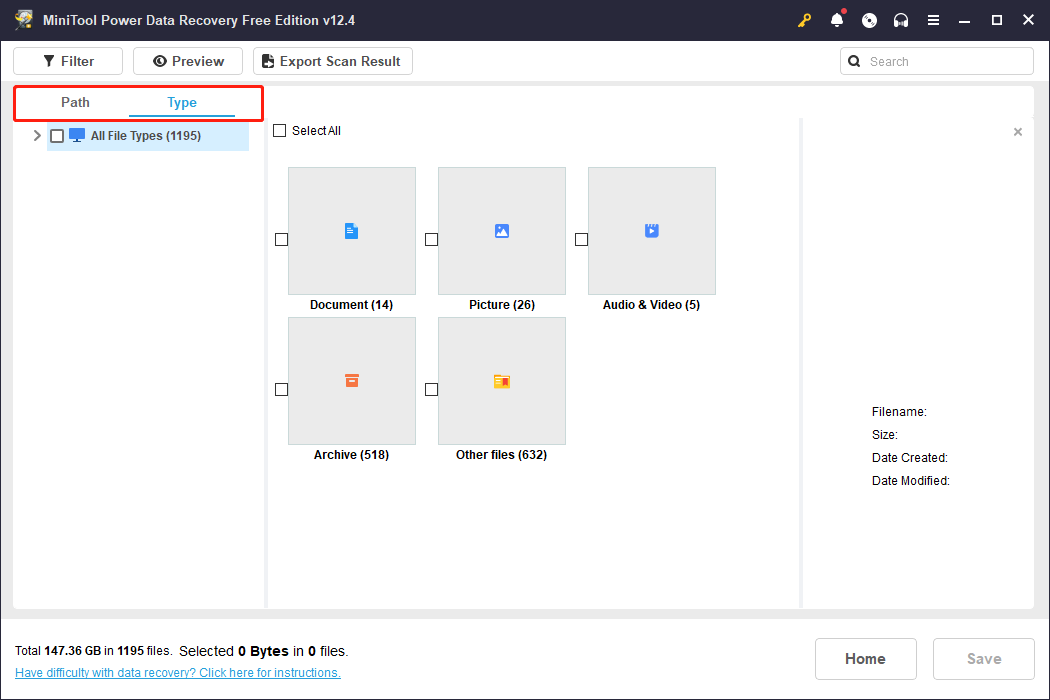
Task: Click the Document file type icon
Action: click(352, 231)
